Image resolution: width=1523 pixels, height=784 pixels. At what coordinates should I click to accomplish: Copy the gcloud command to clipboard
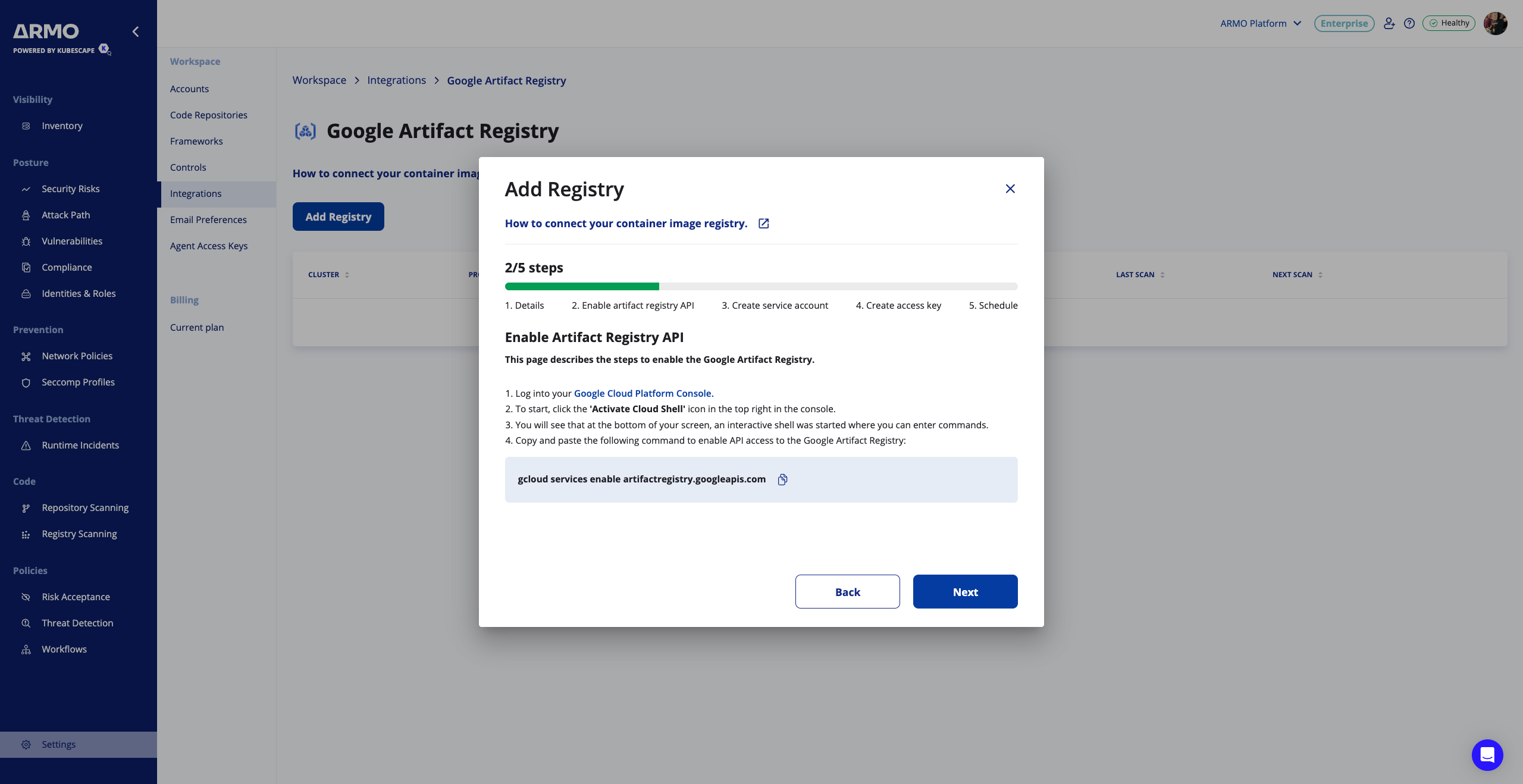click(782, 479)
